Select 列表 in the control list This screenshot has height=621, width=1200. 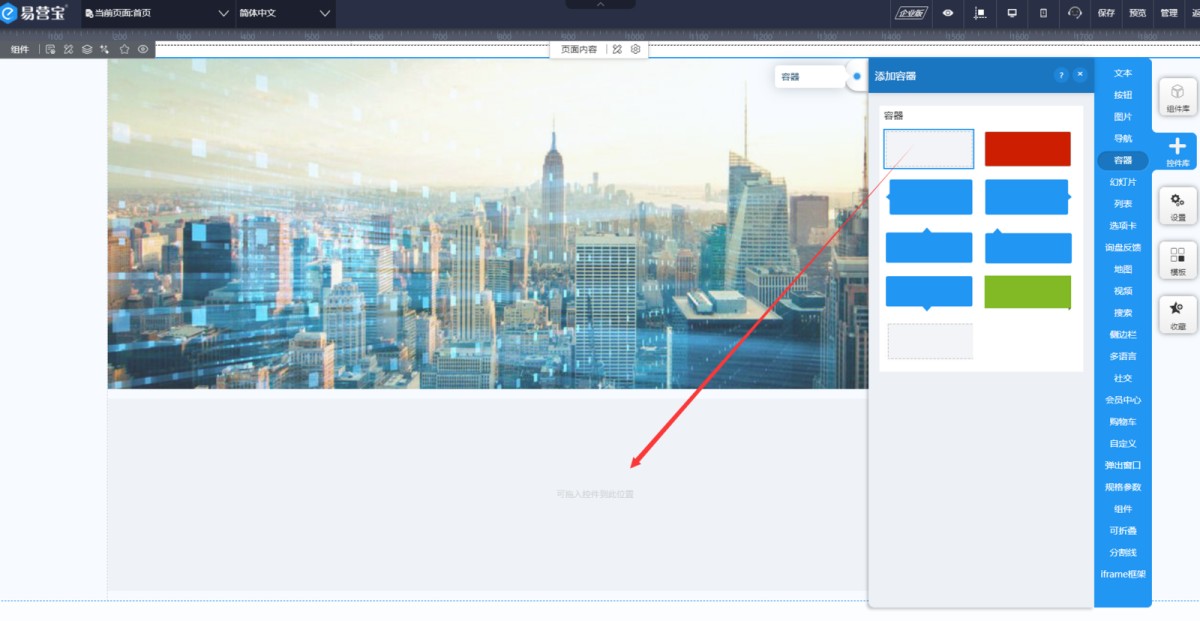(1123, 204)
